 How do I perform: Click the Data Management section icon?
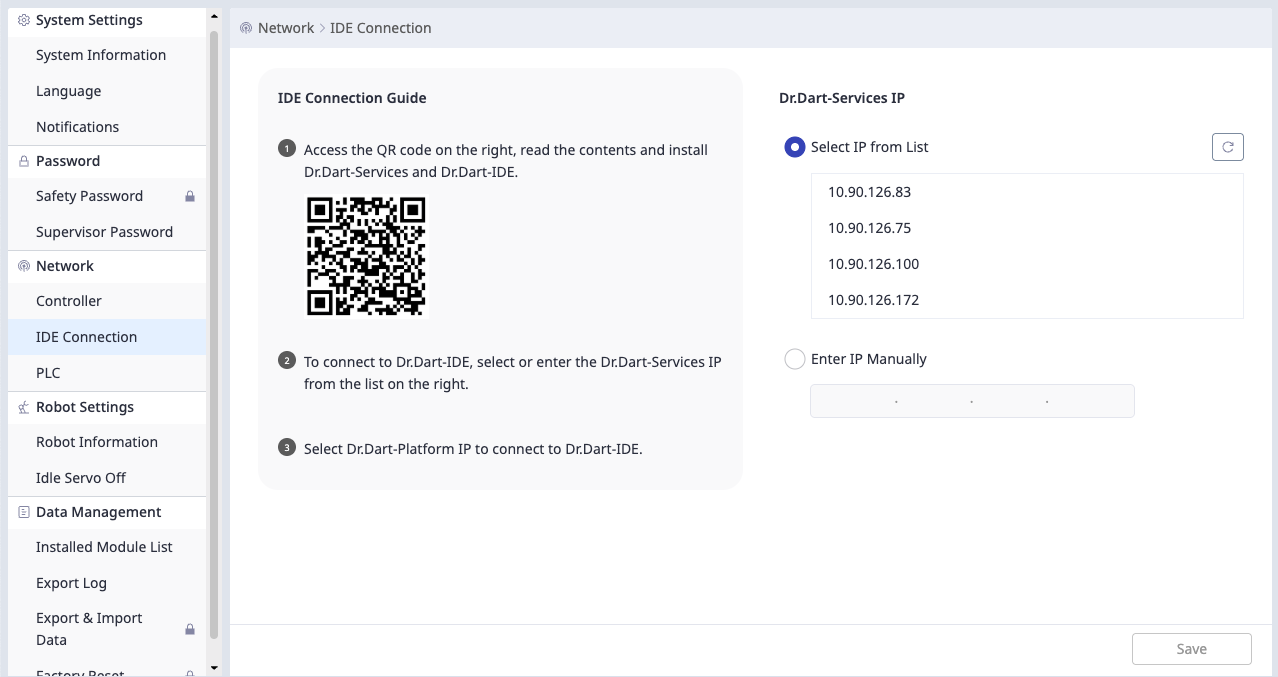tap(24, 512)
